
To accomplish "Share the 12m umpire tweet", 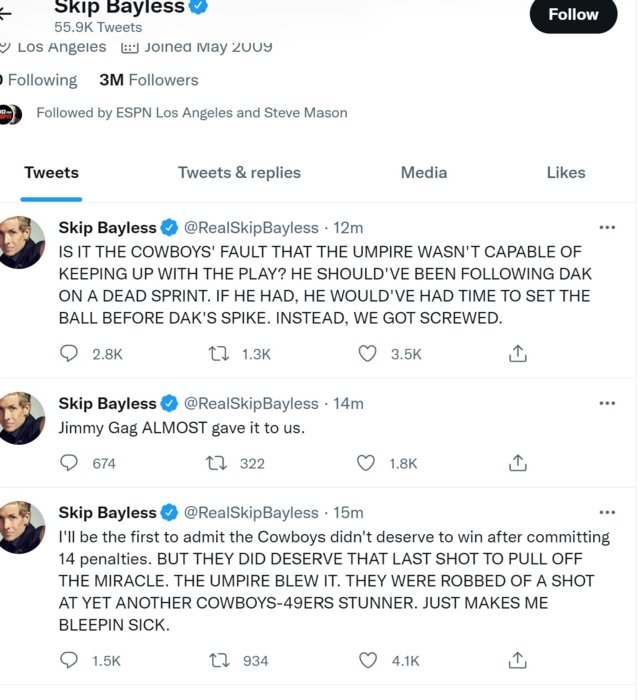I will (x=517, y=354).
